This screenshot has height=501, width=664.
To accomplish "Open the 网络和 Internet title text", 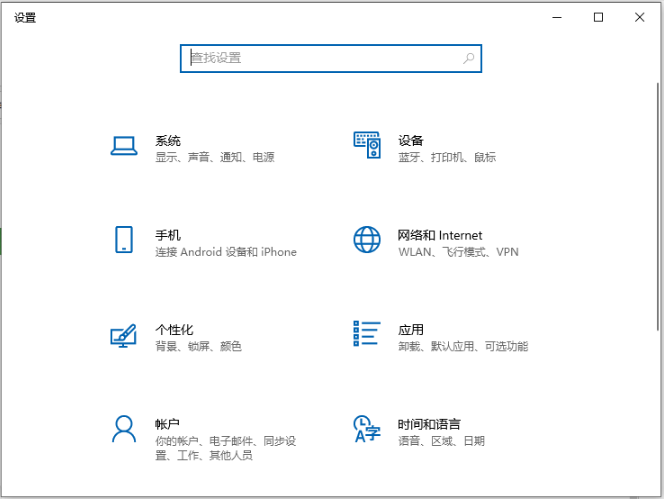I will pyautogui.click(x=439, y=235).
